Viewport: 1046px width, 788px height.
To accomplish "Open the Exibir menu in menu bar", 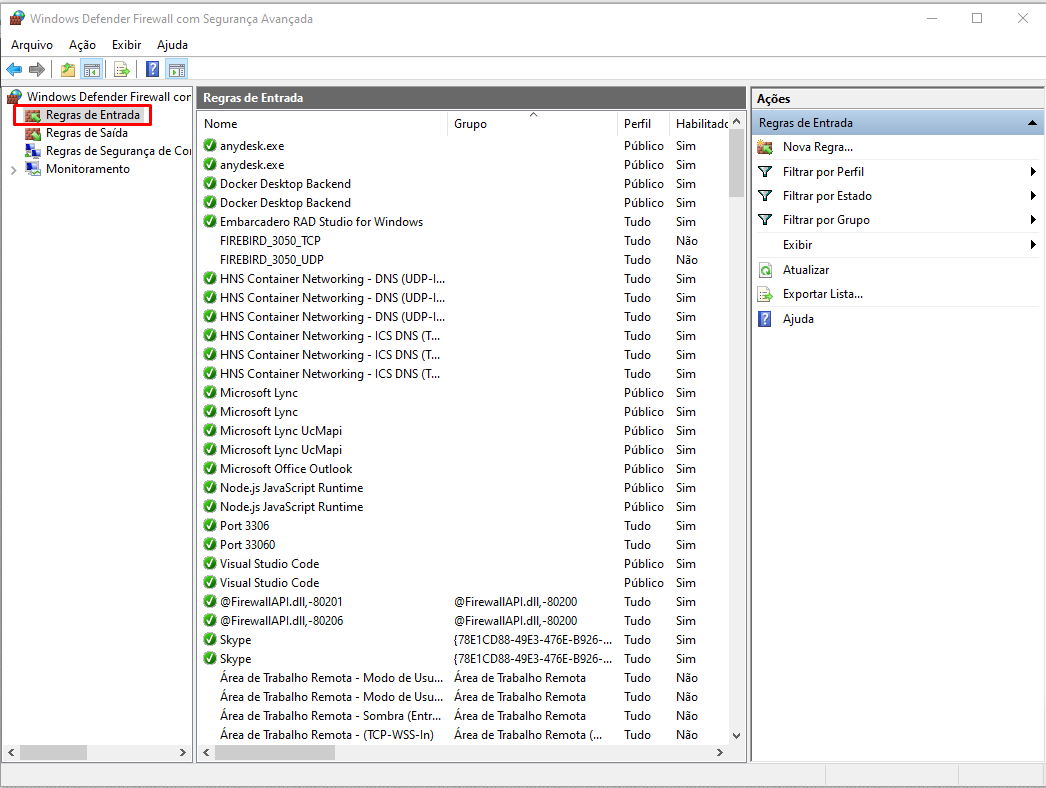I will pyautogui.click(x=126, y=45).
